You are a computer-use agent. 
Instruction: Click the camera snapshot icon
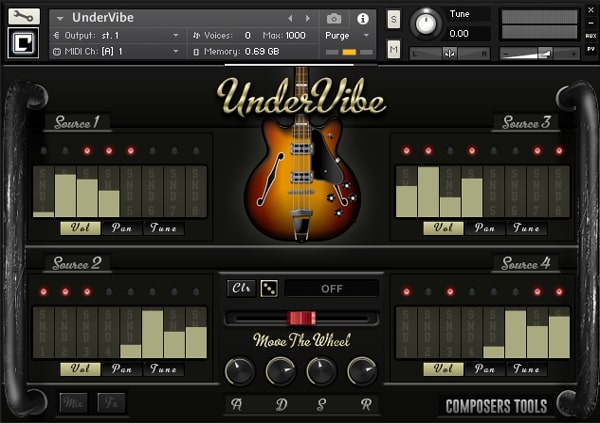(334, 18)
